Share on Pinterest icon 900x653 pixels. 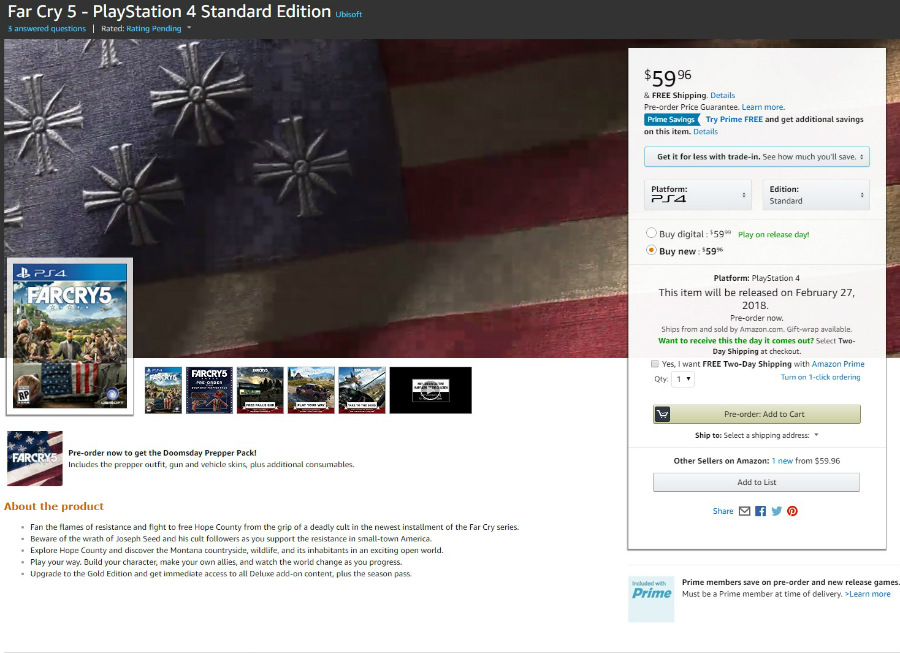click(792, 511)
